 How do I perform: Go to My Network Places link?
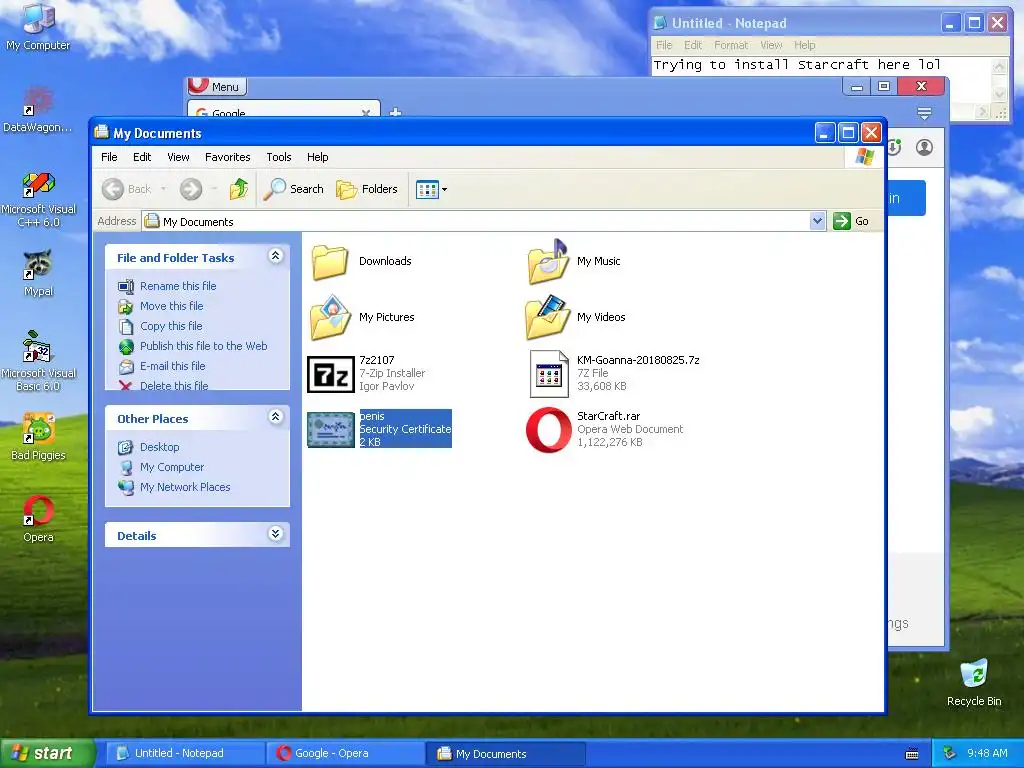click(x=185, y=487)
